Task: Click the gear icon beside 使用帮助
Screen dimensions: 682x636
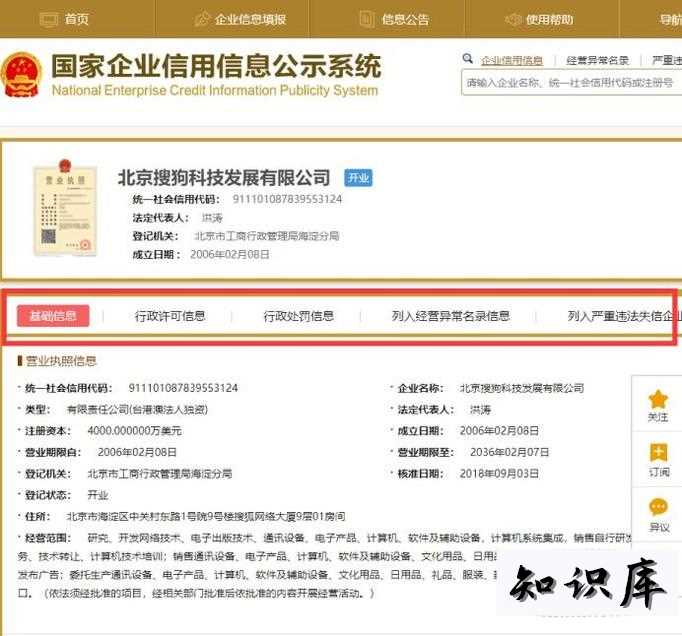Action: pos(513,20)
